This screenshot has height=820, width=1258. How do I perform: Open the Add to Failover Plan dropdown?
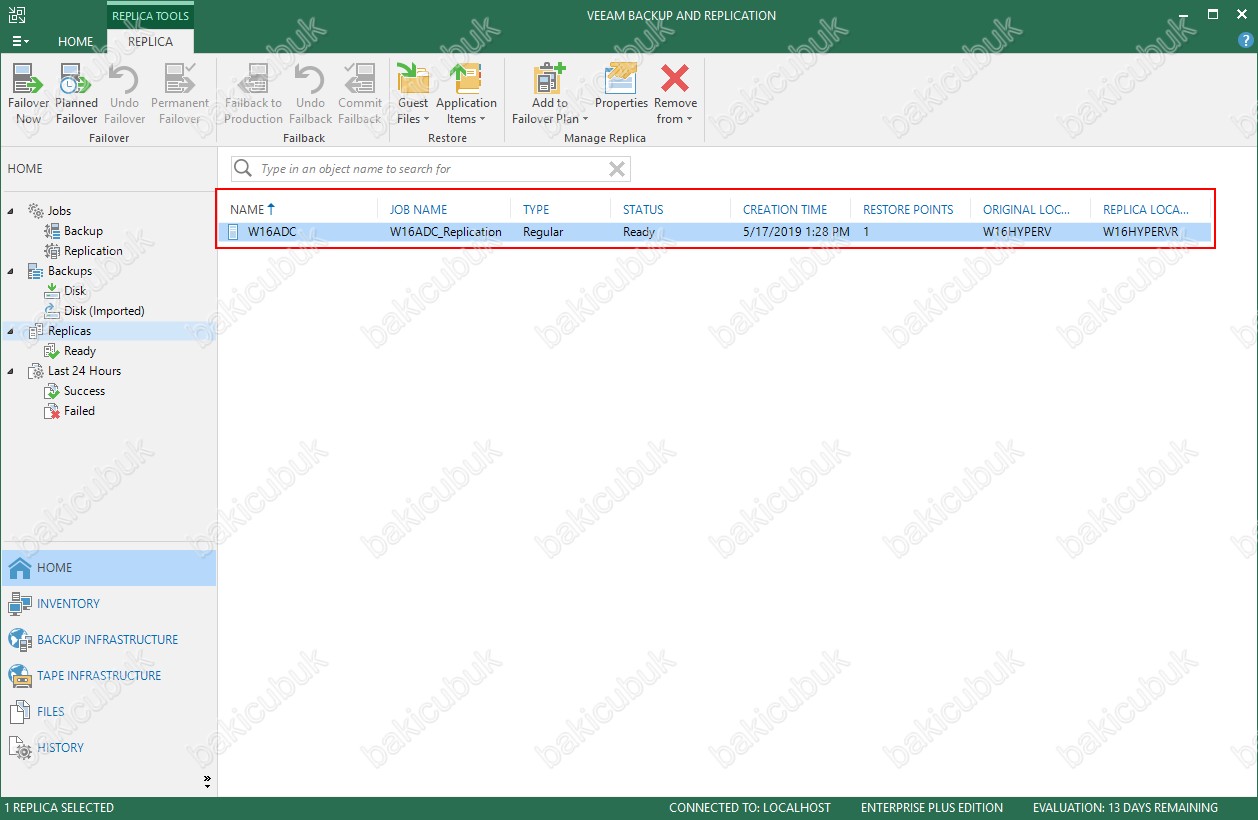[550, 93]
